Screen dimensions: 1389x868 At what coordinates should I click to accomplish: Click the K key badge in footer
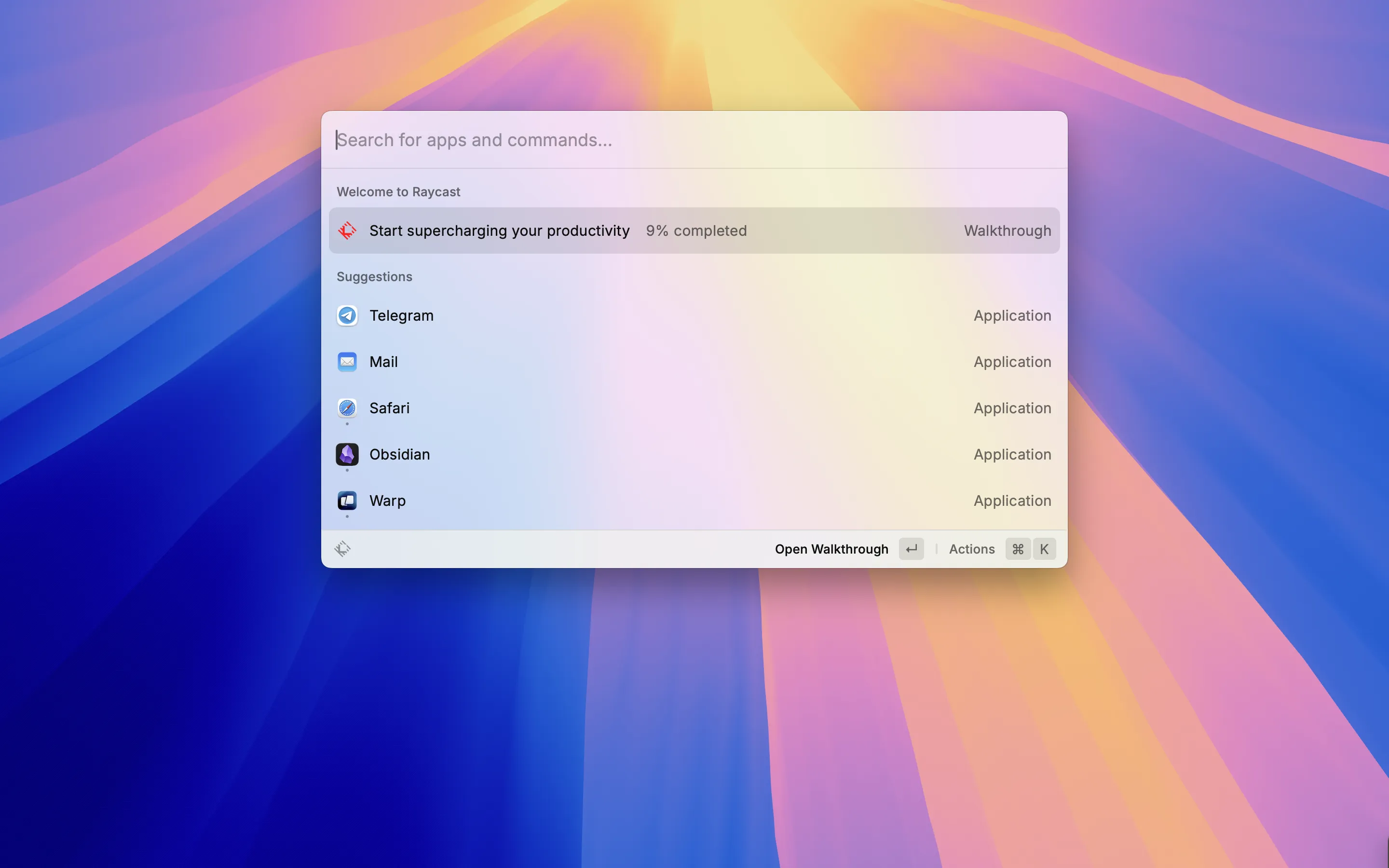pyautogui.click(x=1044, y=549)
